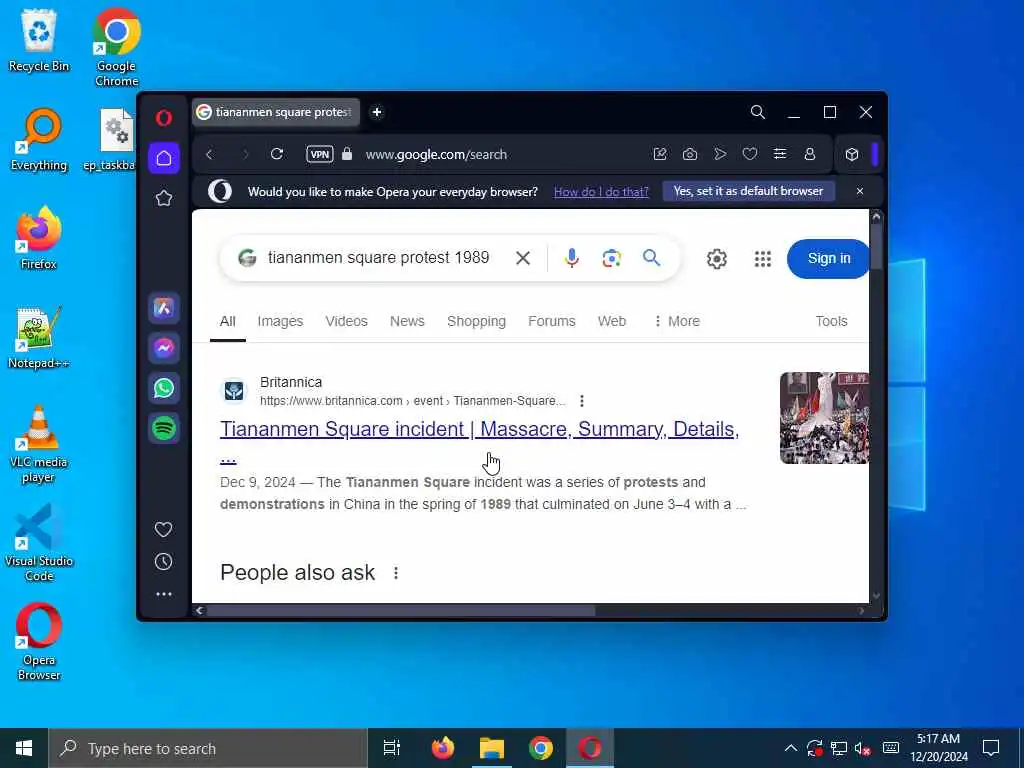This screenshot has height=768, width=1024.
Task: Click the muted volume tray icon
Action: 862,748
